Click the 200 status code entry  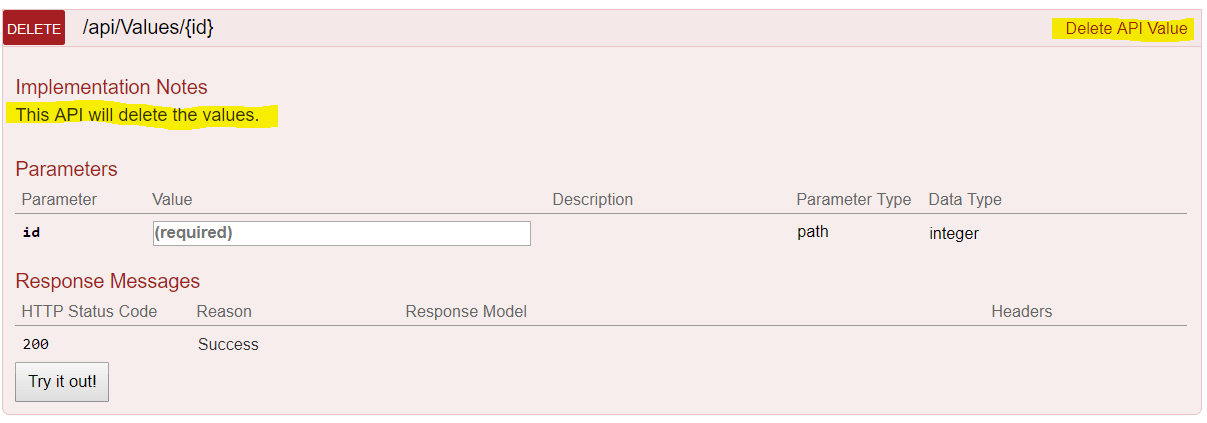point(35,344)
